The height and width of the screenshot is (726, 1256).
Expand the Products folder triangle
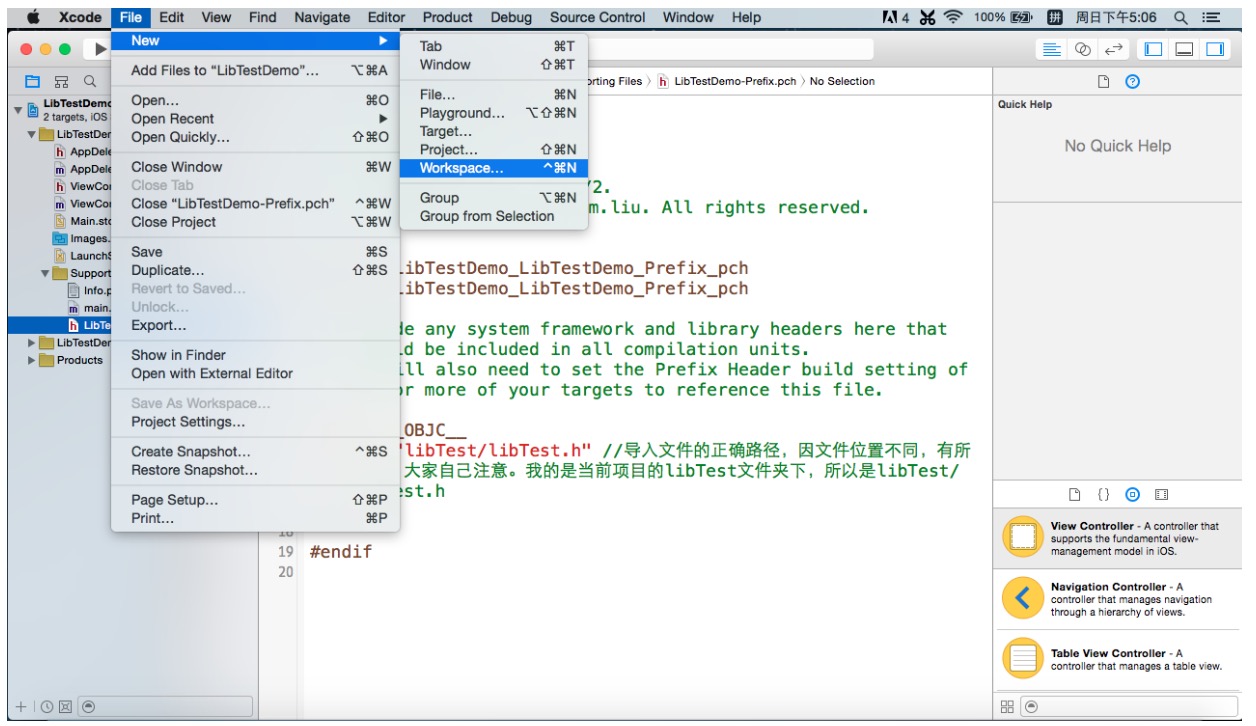click(x=31, y=360)
